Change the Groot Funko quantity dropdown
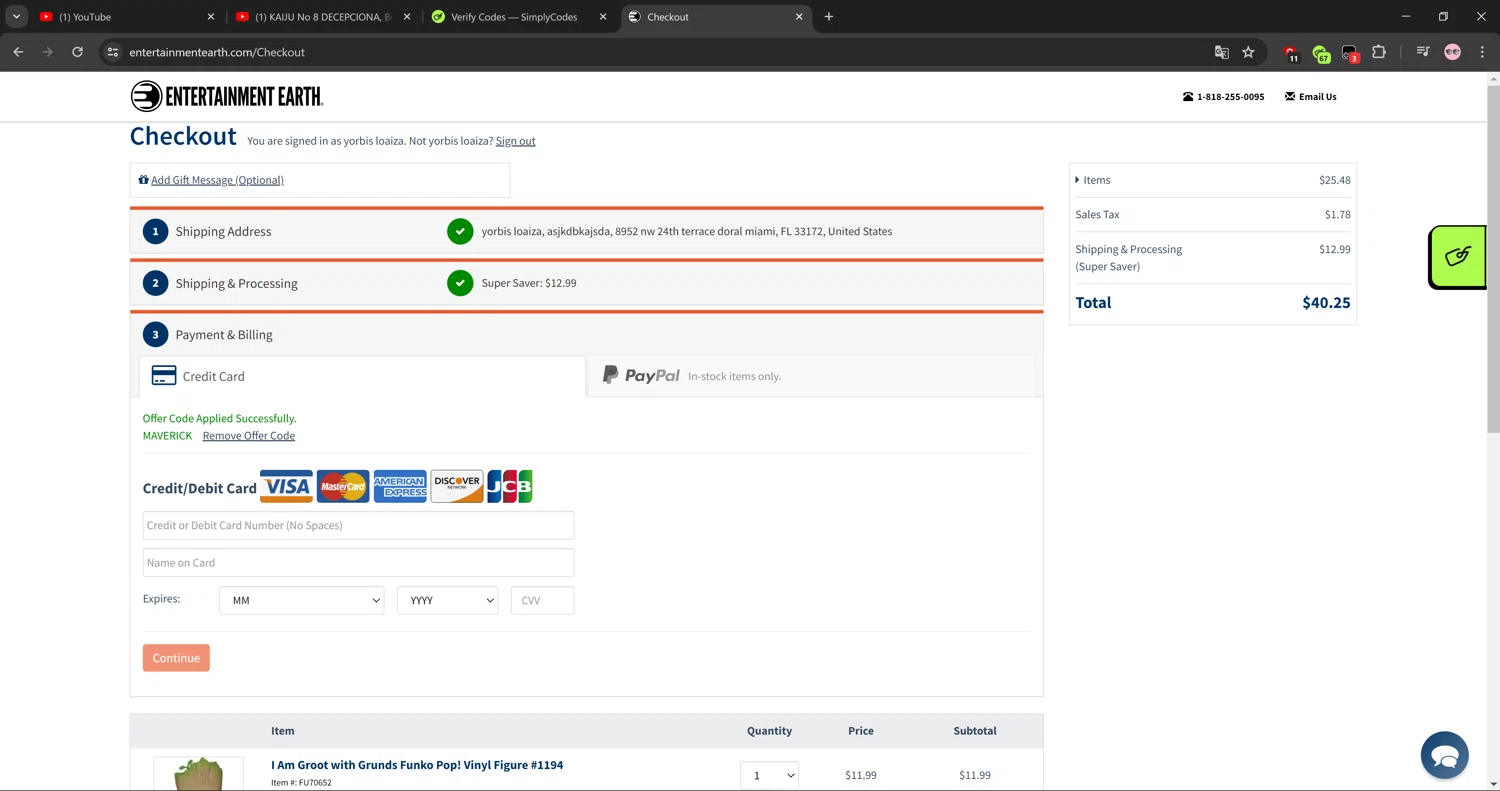Viewport: 1500px width, 791px height. [x=769, y=775]
